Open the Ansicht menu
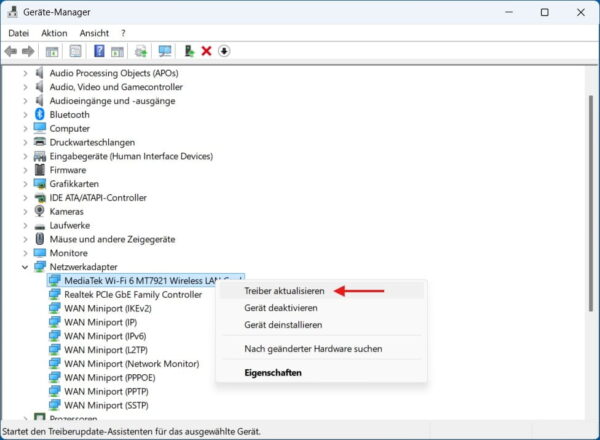Viewport: 600px width, 440px height. pos(94,33)
